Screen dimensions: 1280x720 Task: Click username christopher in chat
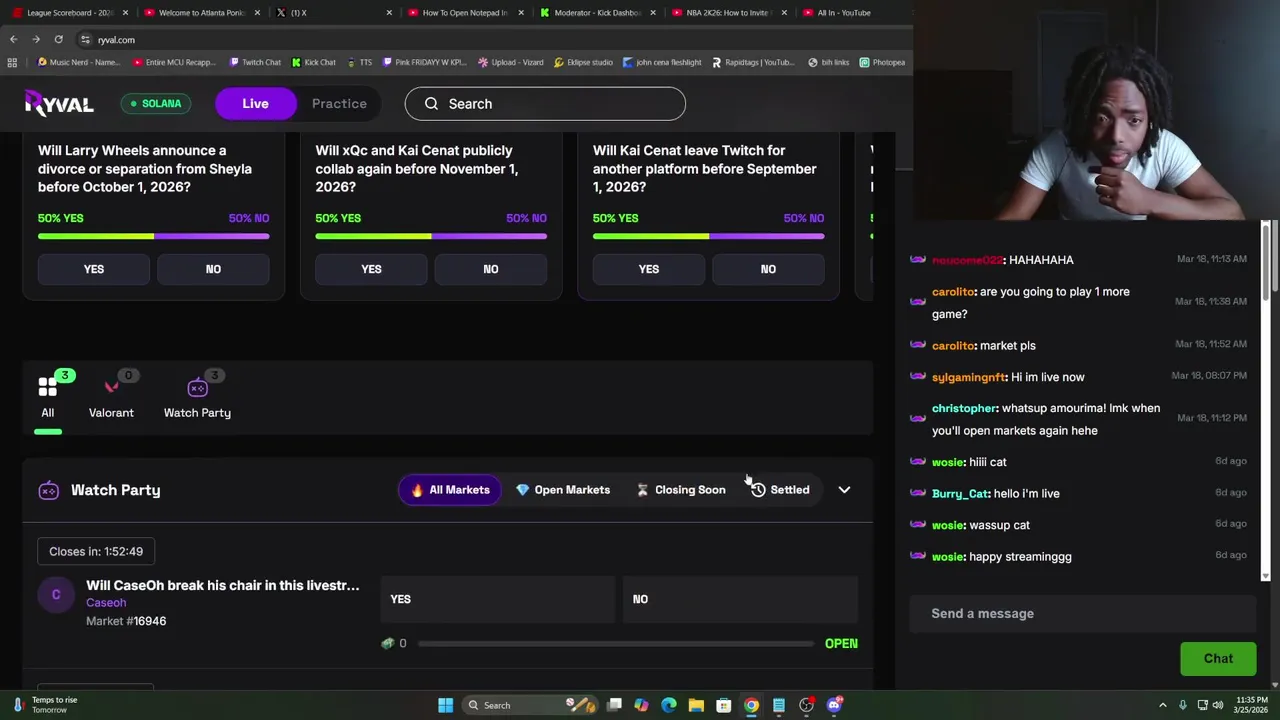click(x=965, y=408)
